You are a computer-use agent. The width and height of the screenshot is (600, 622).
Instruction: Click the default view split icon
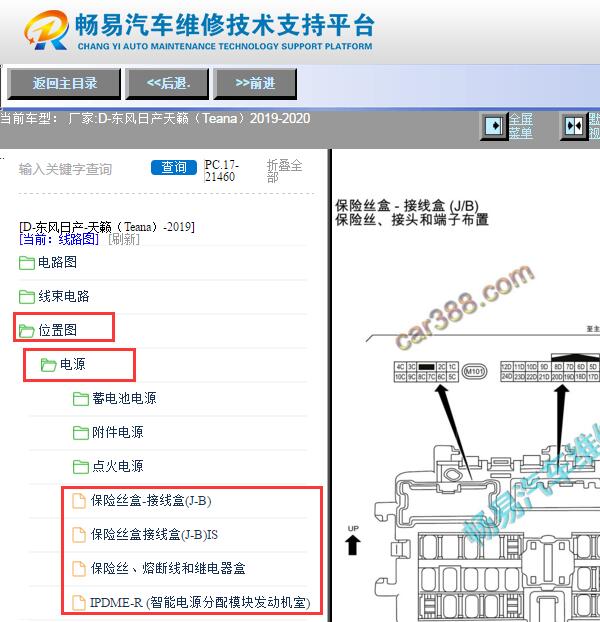click(x=574, y=126)
